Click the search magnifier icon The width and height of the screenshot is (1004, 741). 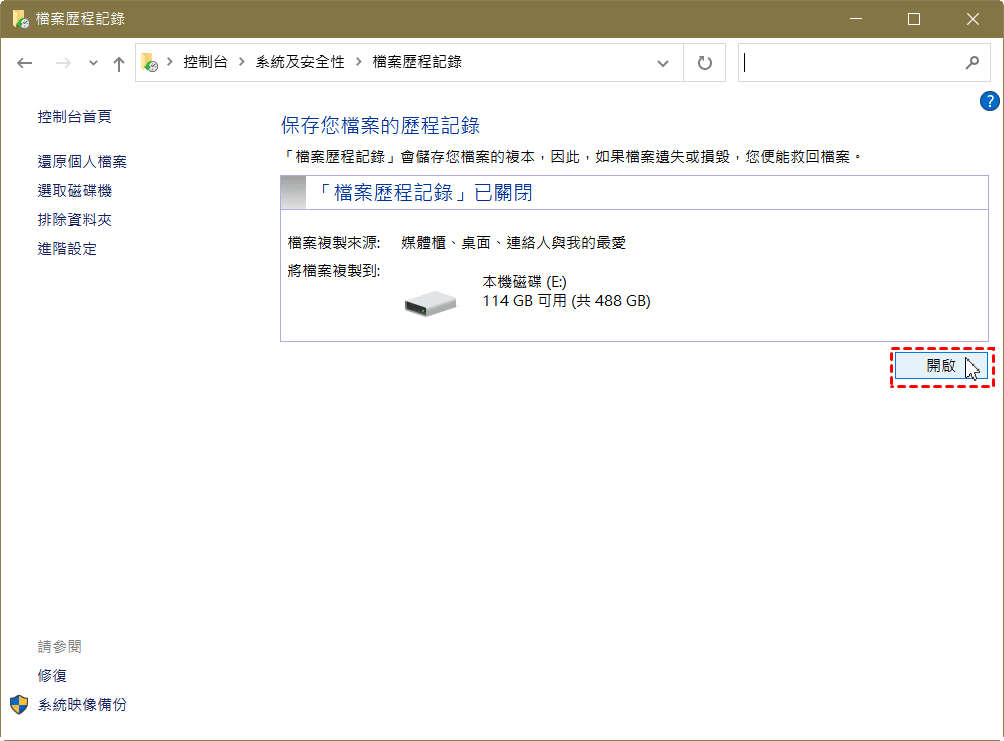pyautogui.click(x=972, y=63)
